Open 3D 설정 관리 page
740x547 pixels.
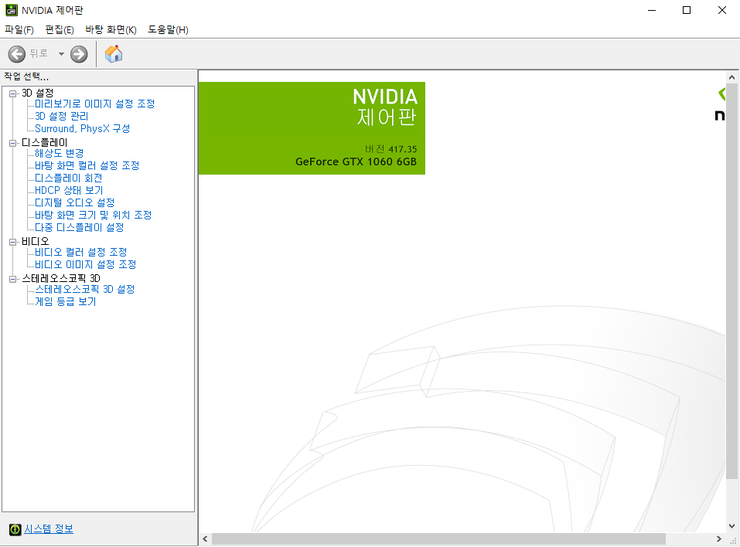point(61,116)
